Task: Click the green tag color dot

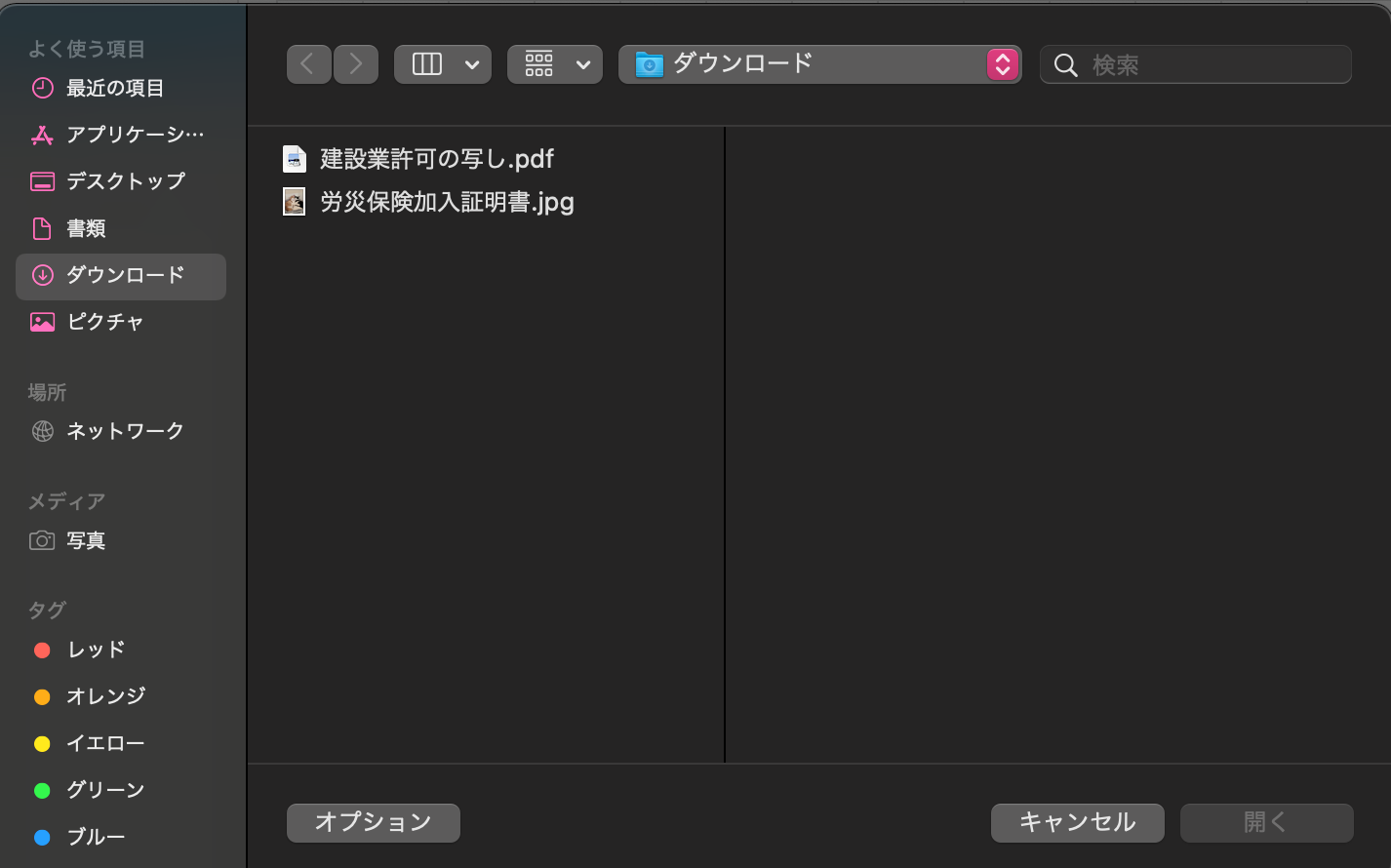Action: [x=42, y=790]
